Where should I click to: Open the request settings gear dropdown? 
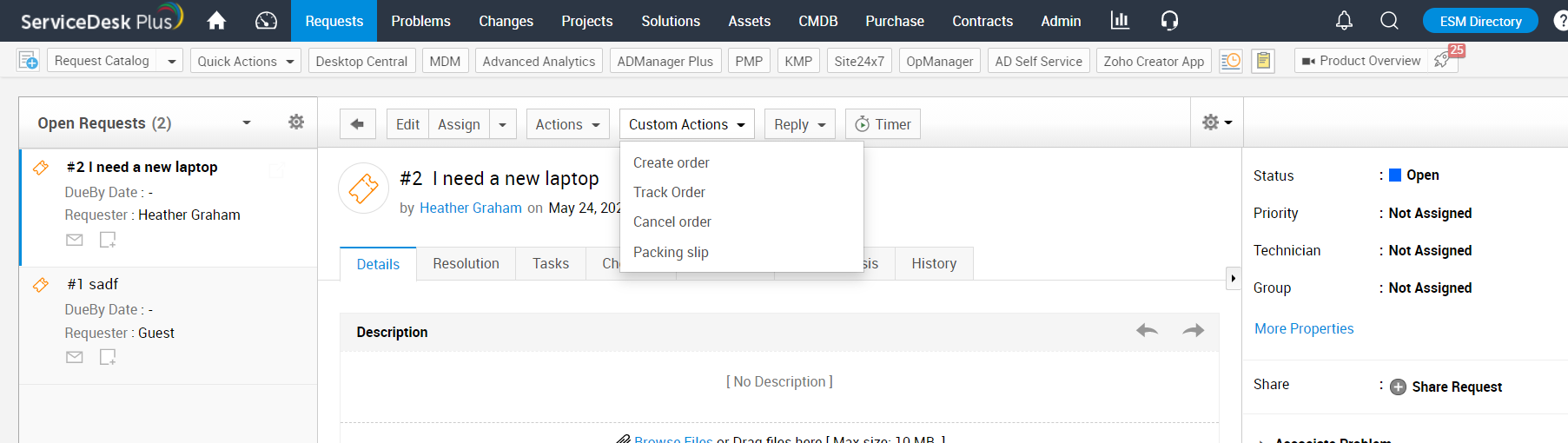1216,122
